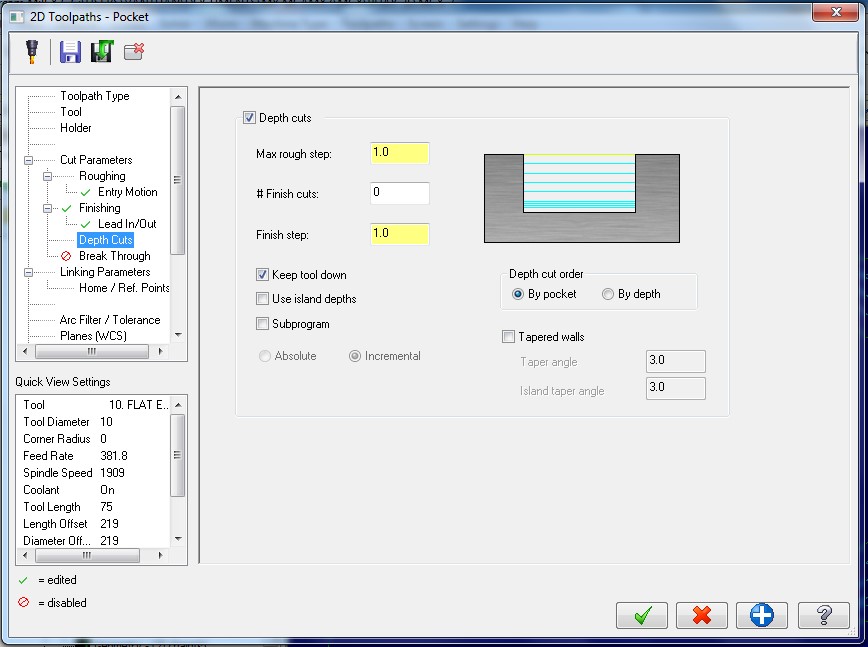The height and width of the screenshot is (647, 868).
Task: Select Cut Parameters in the tree
Action: click(96, 160)
